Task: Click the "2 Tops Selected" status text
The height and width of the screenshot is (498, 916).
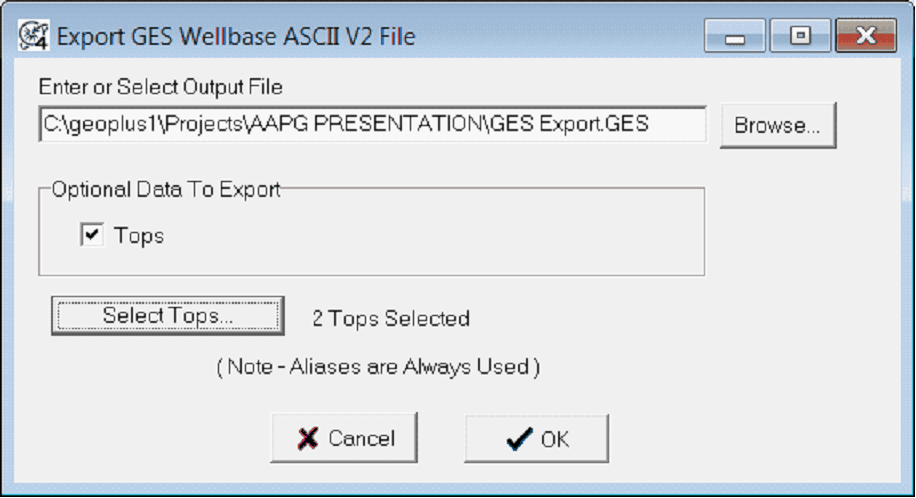Action: (x=391, y=319)
